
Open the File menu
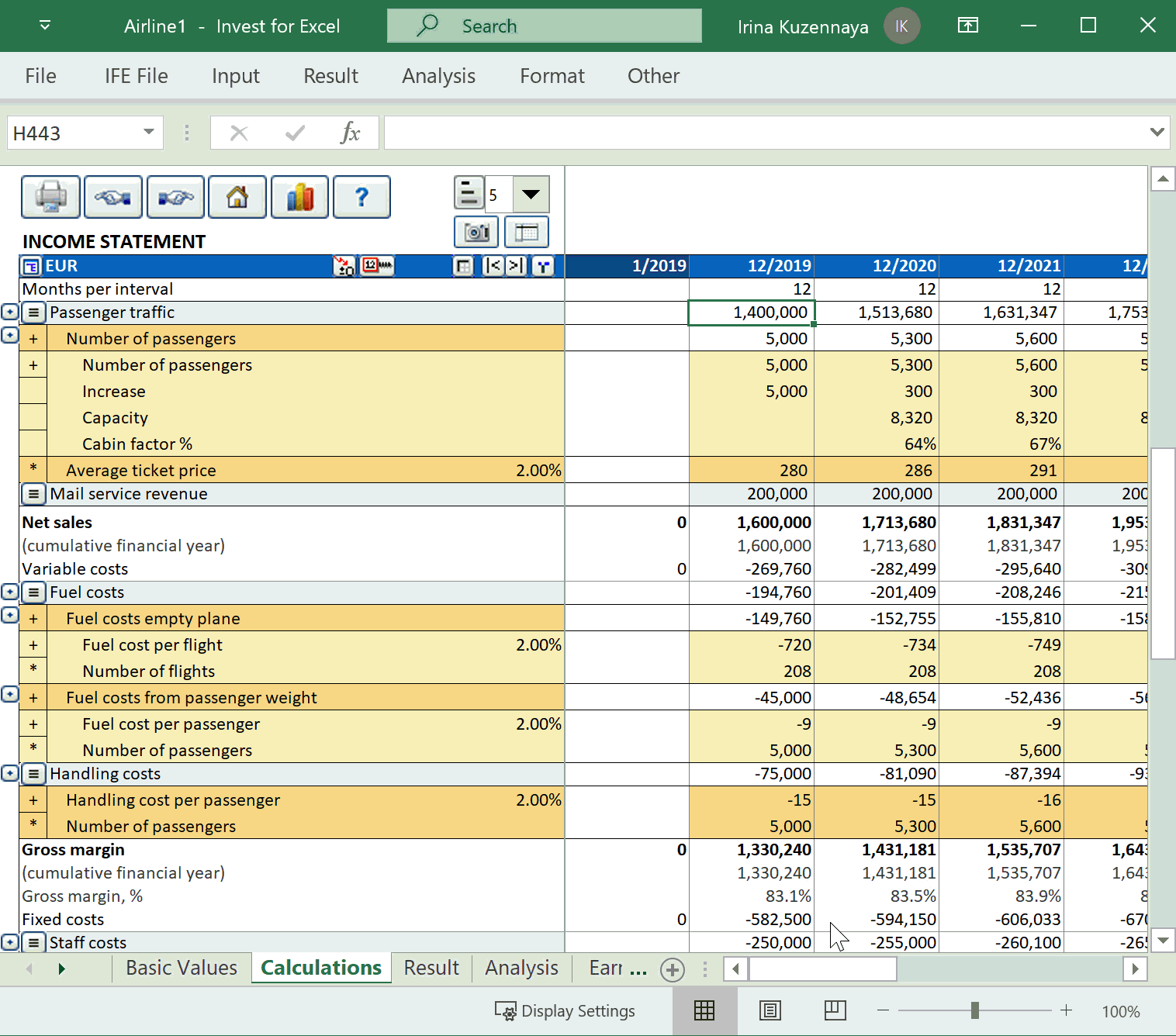(40, 76)
